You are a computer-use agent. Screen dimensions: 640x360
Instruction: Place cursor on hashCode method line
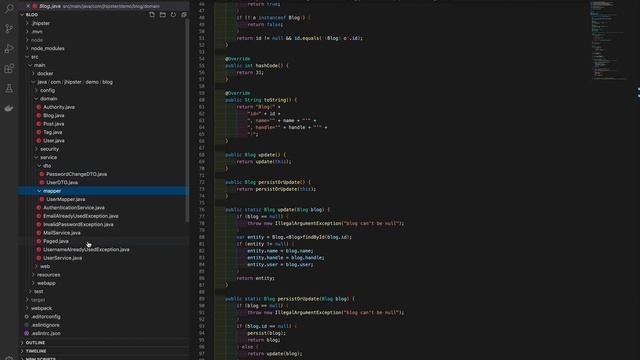coord(256,65)
